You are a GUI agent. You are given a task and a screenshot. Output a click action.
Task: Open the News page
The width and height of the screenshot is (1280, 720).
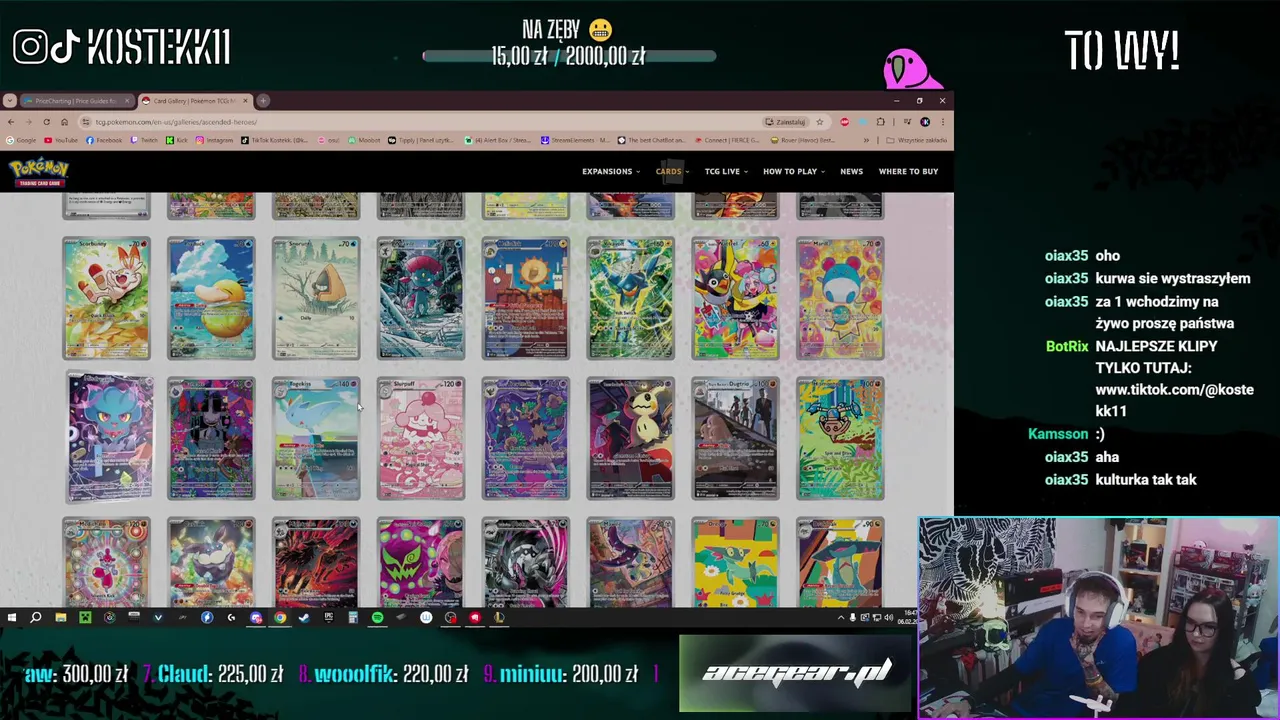pyautogui.click(x=851, y=172)
